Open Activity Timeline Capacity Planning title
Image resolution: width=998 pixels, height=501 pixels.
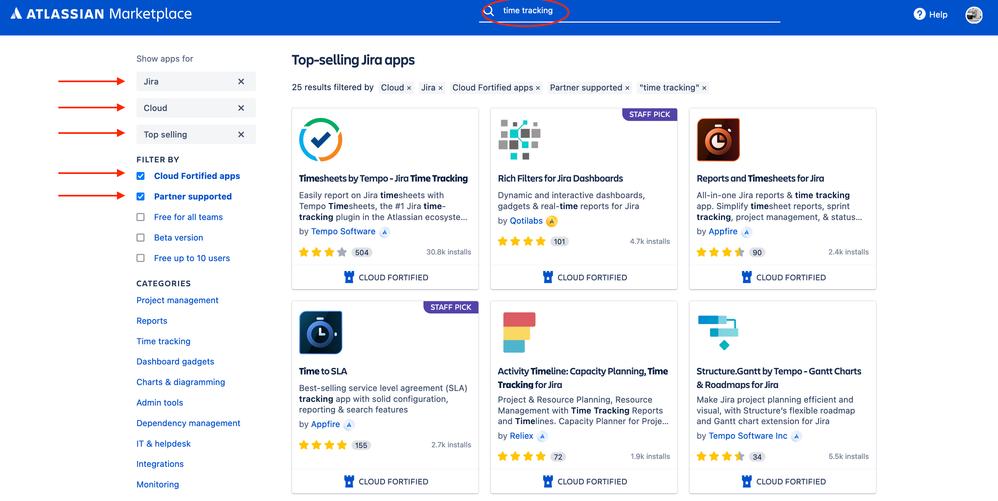click(582, 378)
